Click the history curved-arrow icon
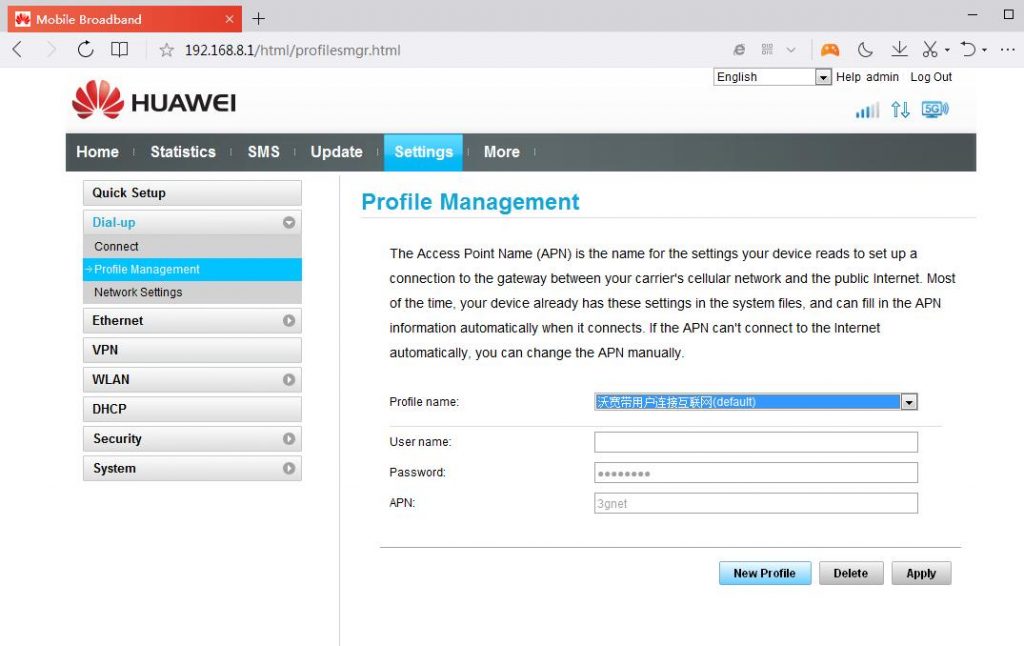The width and height of the screenshot is (1024, 646). click(x=968, y=48)
